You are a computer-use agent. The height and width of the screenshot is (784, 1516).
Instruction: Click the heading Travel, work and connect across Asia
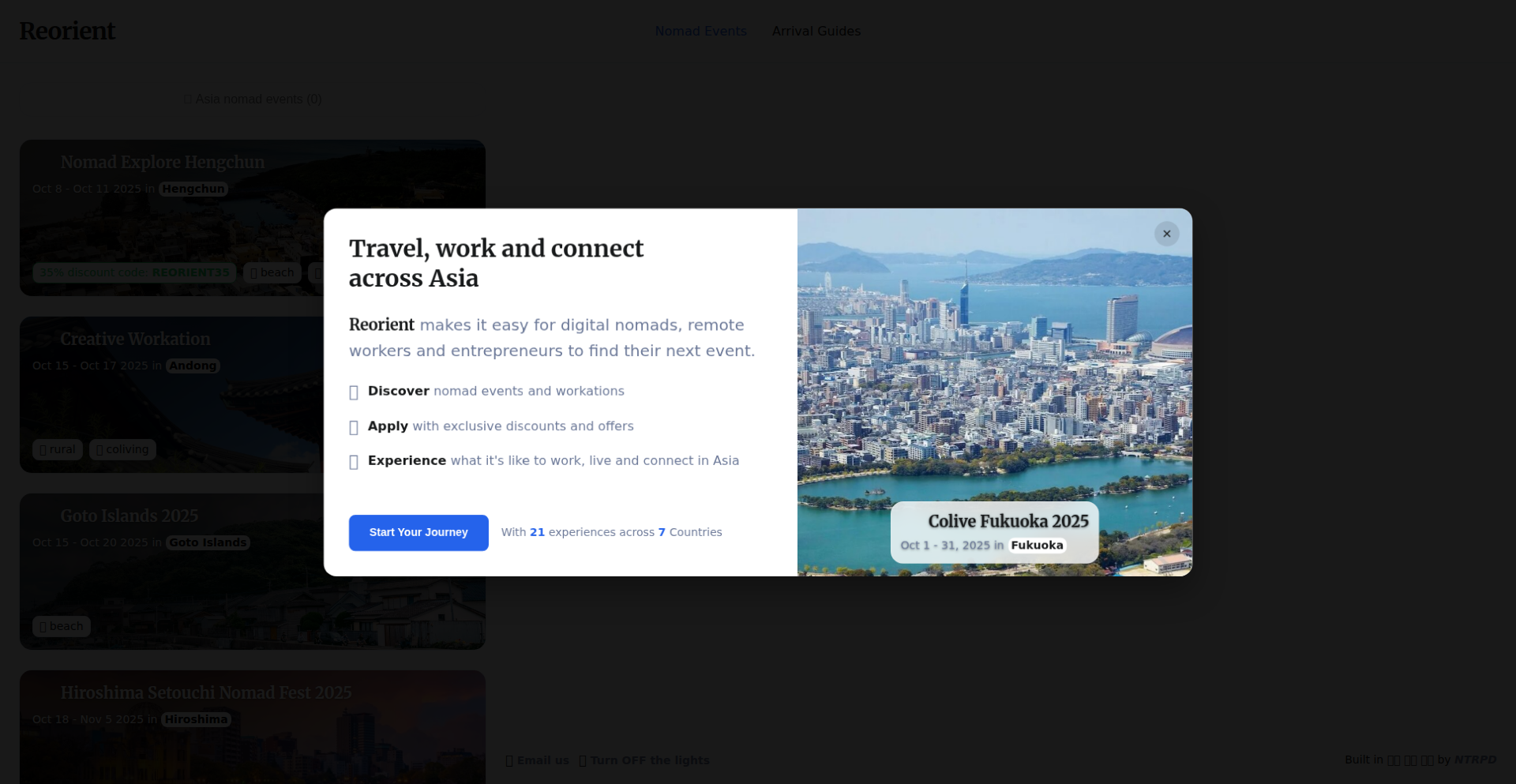(x=496, y=264)
